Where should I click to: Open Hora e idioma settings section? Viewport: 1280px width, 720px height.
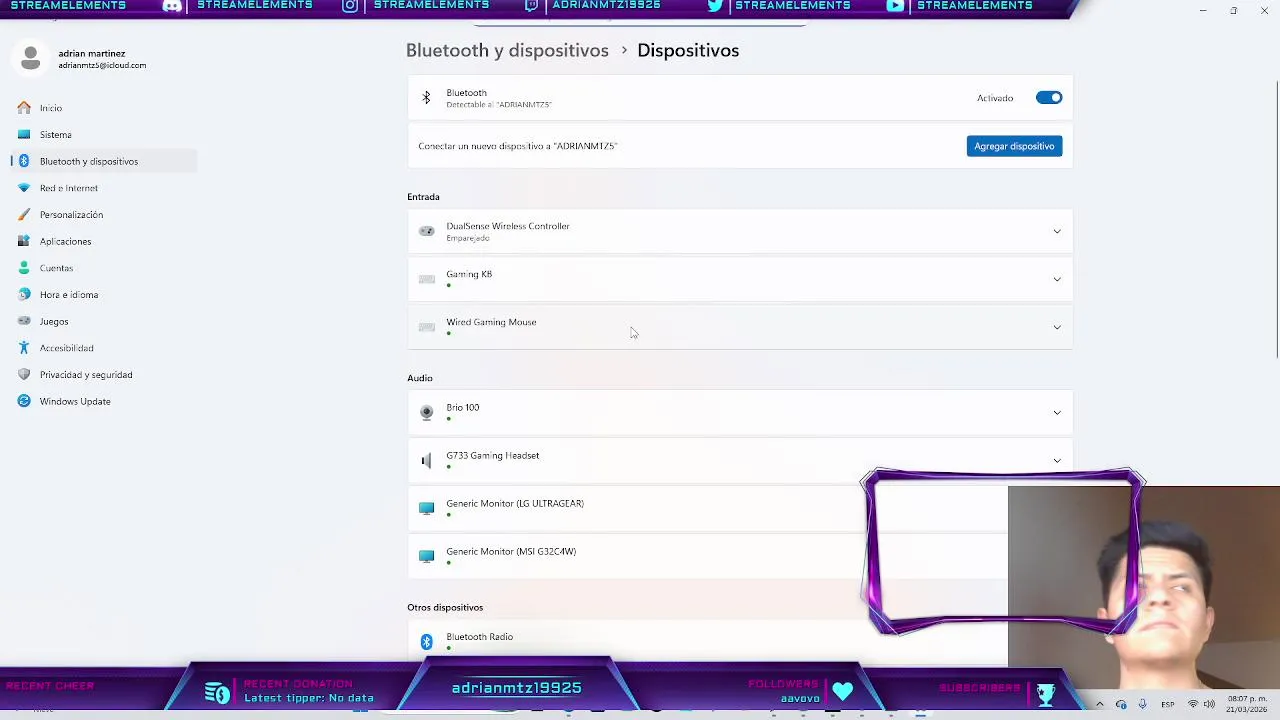pos(104,295)
